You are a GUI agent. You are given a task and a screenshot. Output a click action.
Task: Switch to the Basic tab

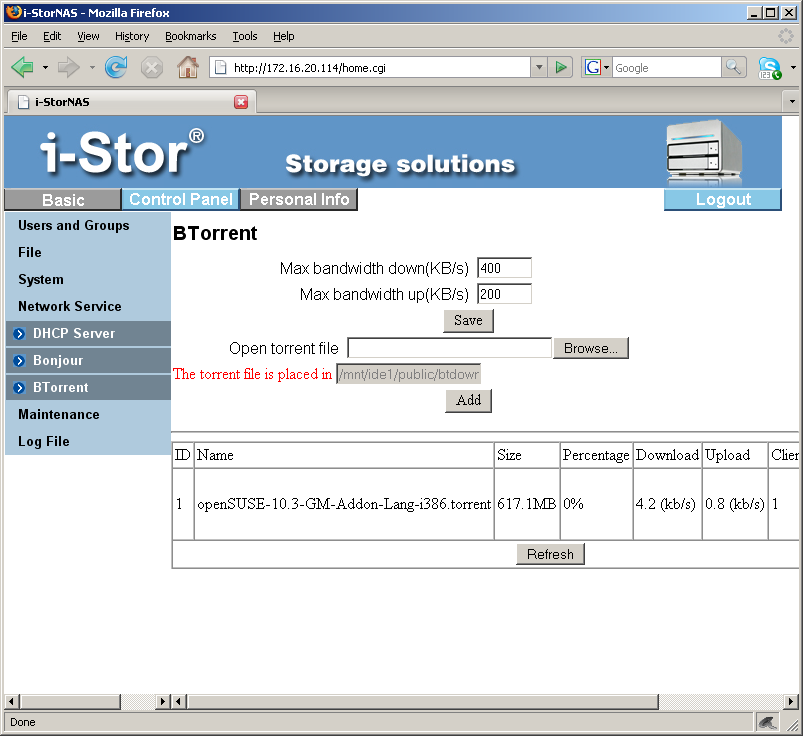pos(63,200)
